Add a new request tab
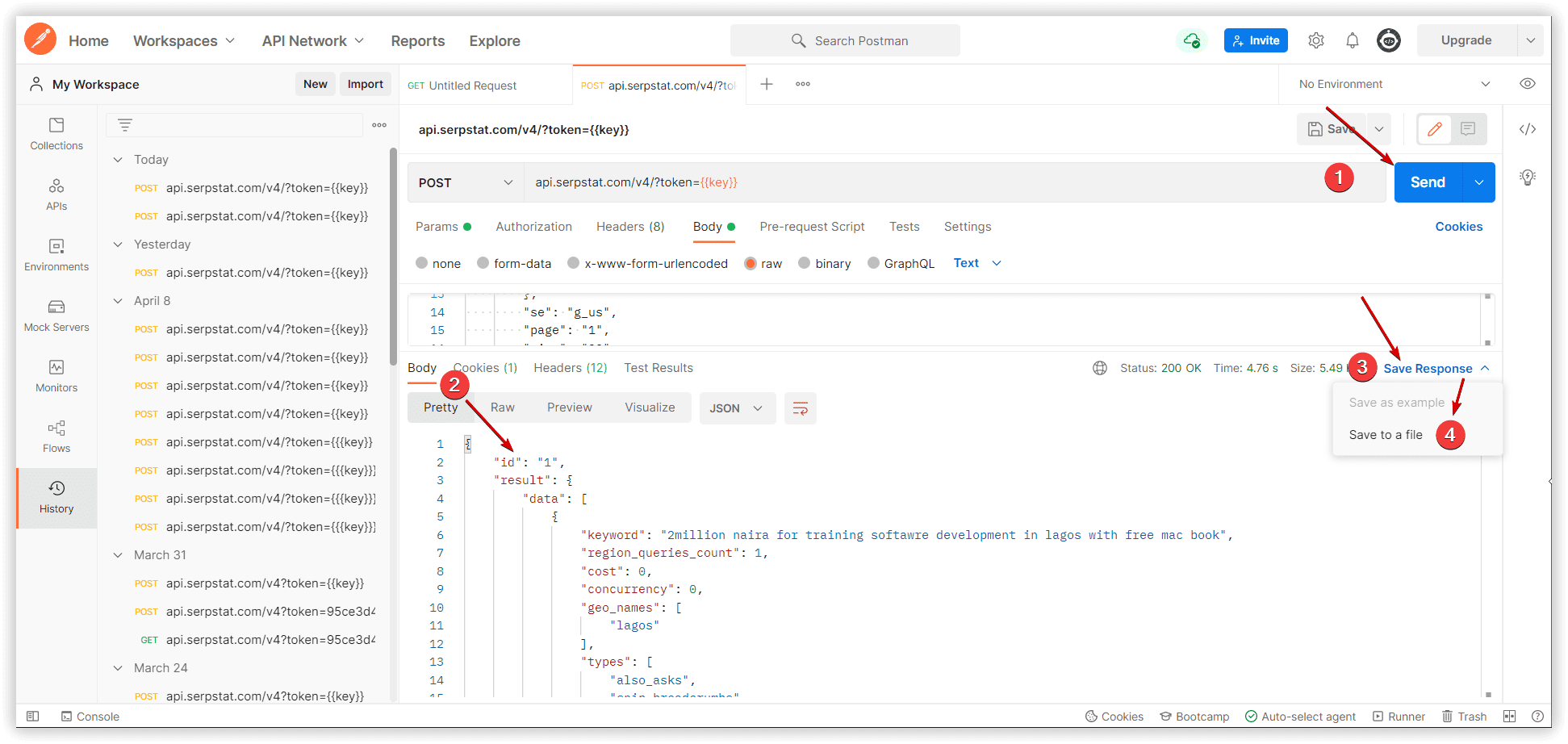This screenshot has width=1568, height=744. [767, 84]
